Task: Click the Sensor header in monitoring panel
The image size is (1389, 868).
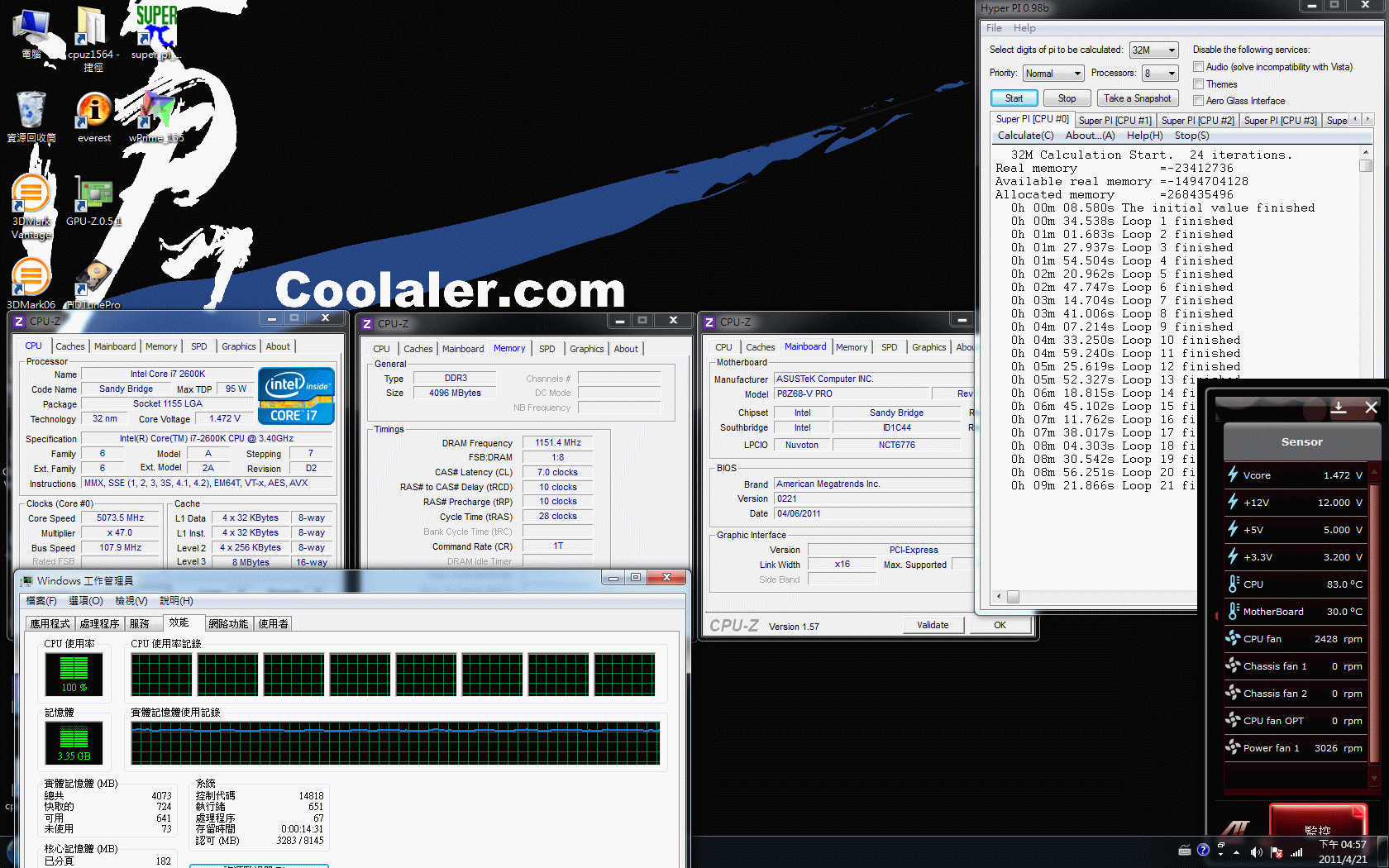Action: (1302, 441)
